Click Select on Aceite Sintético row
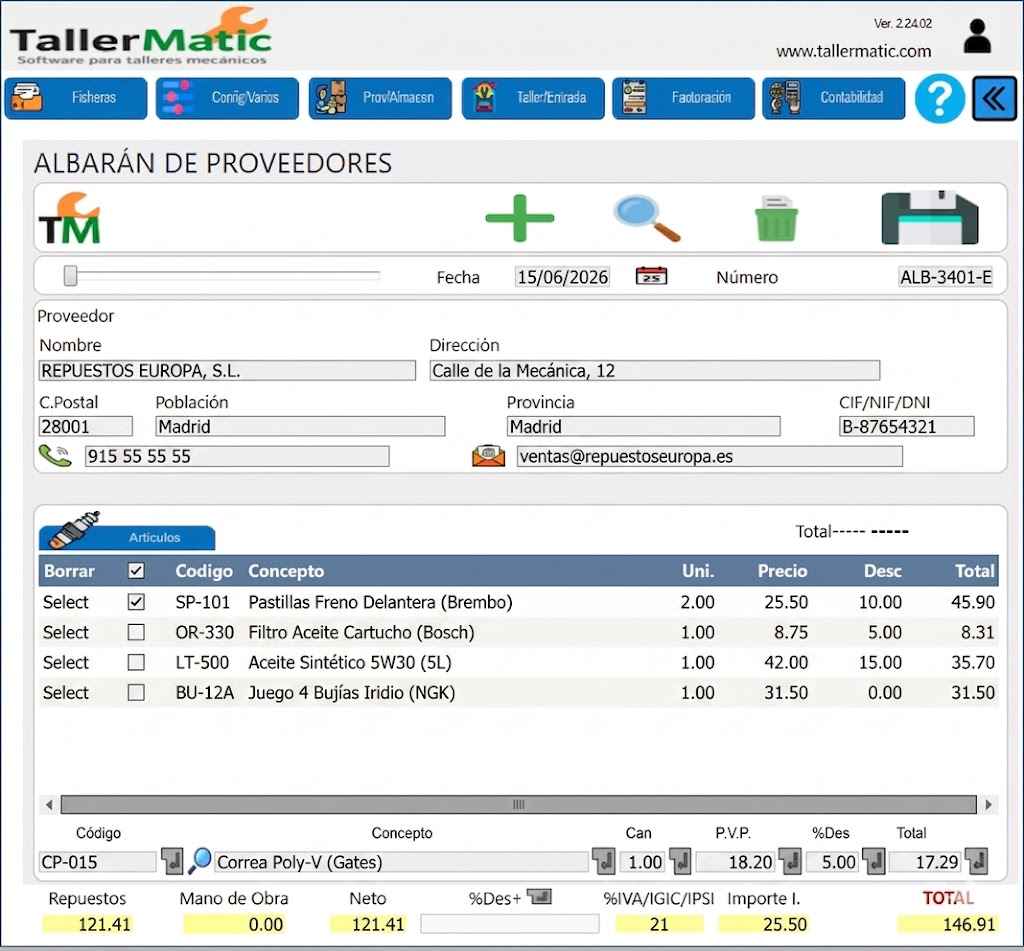1024x951 pixels. click(65, 662)
